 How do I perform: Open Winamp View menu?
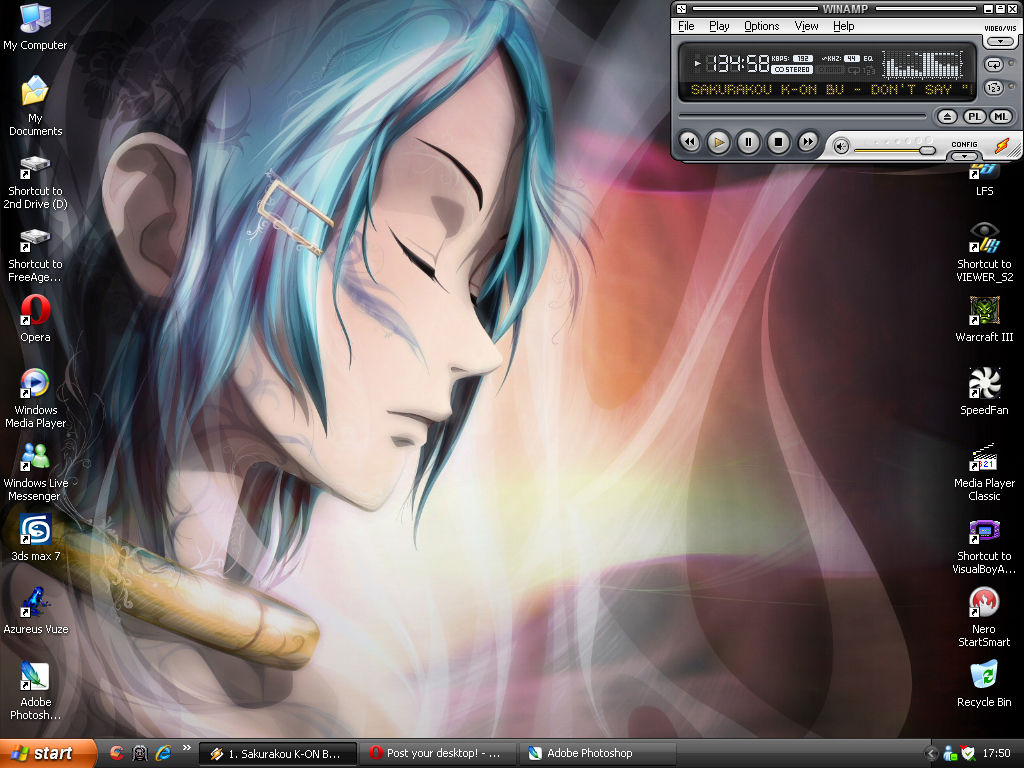(806, 26)
